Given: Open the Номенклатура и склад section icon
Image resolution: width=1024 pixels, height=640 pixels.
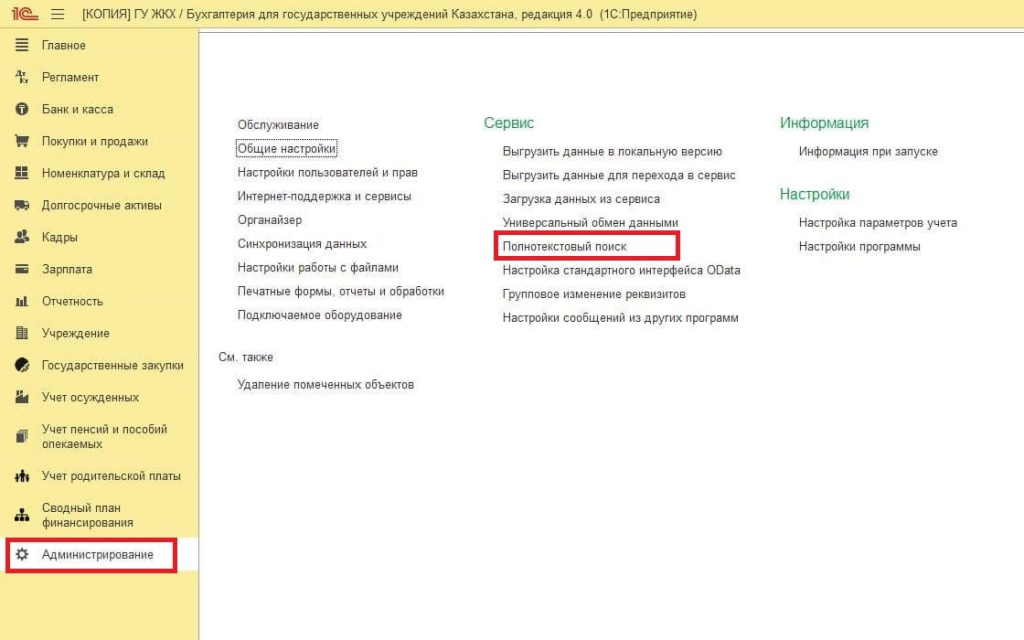Looking at the screenshot, I should point(20,173).
